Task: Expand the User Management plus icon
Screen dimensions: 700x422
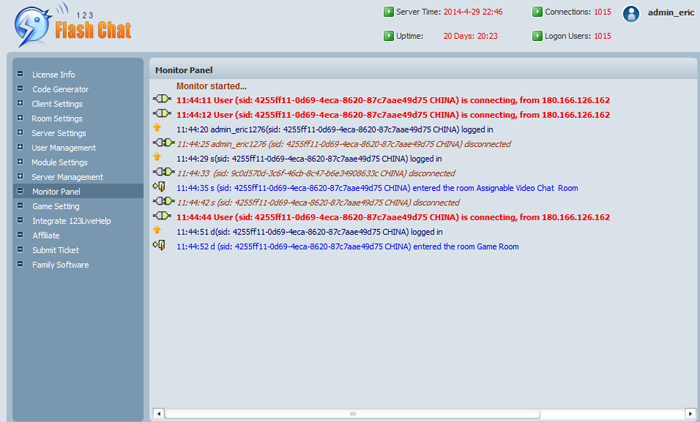Action: click(20, 147)
